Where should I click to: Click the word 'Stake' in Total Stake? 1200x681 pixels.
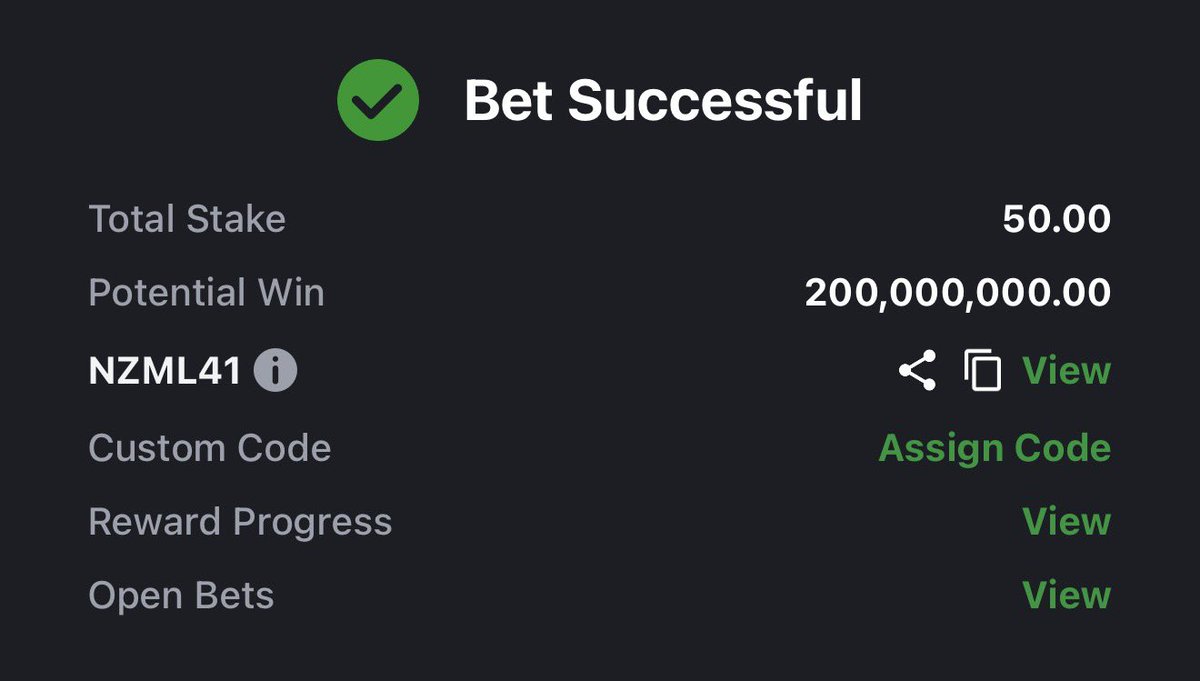(x=236, y=219)
